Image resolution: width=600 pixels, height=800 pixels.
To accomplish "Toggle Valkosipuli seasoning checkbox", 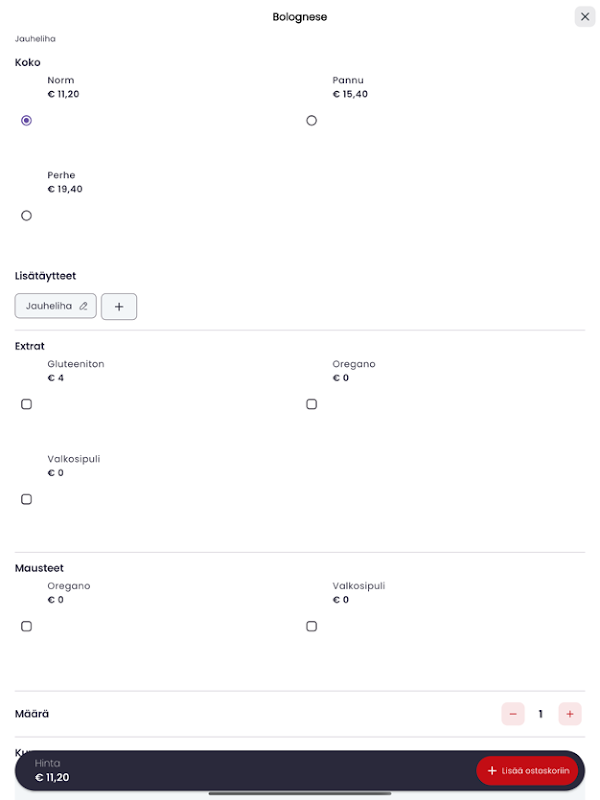I will point(311,626).
